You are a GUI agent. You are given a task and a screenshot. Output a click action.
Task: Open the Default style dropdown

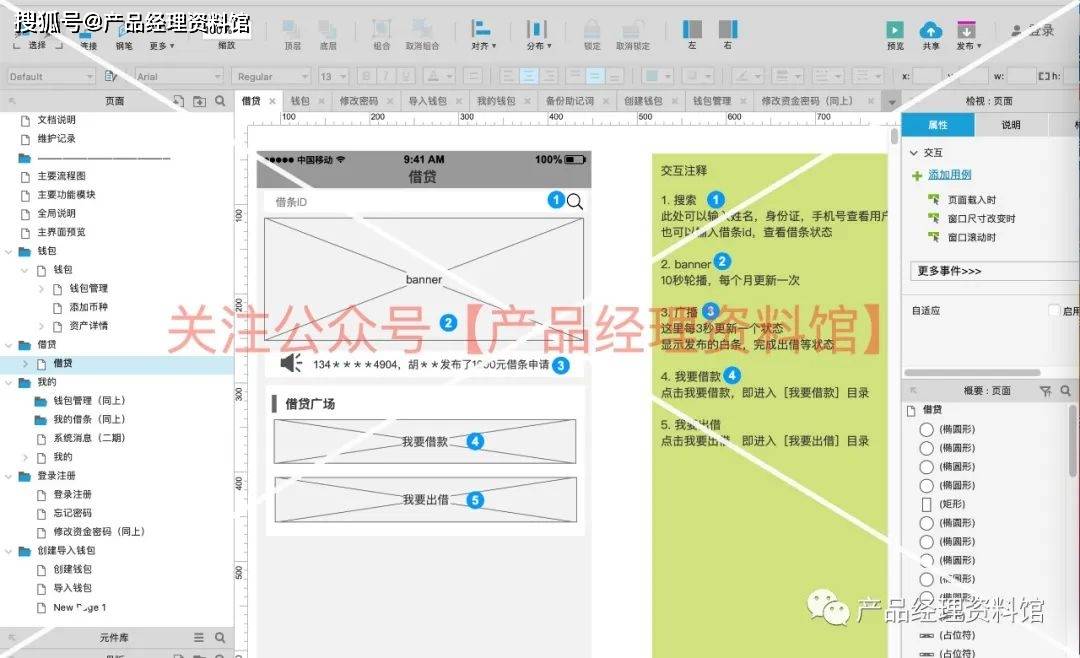click(x=51, y=76)
